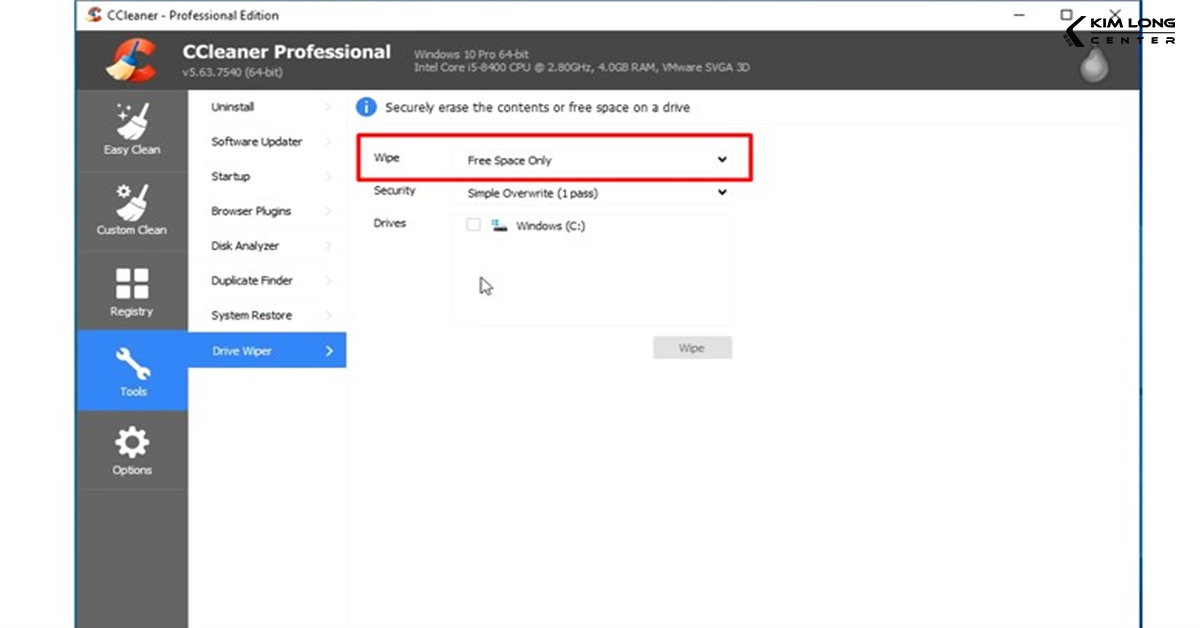Select System Restore from tools list
Screen dimensions: 1200x628
[x=251, y=316]
